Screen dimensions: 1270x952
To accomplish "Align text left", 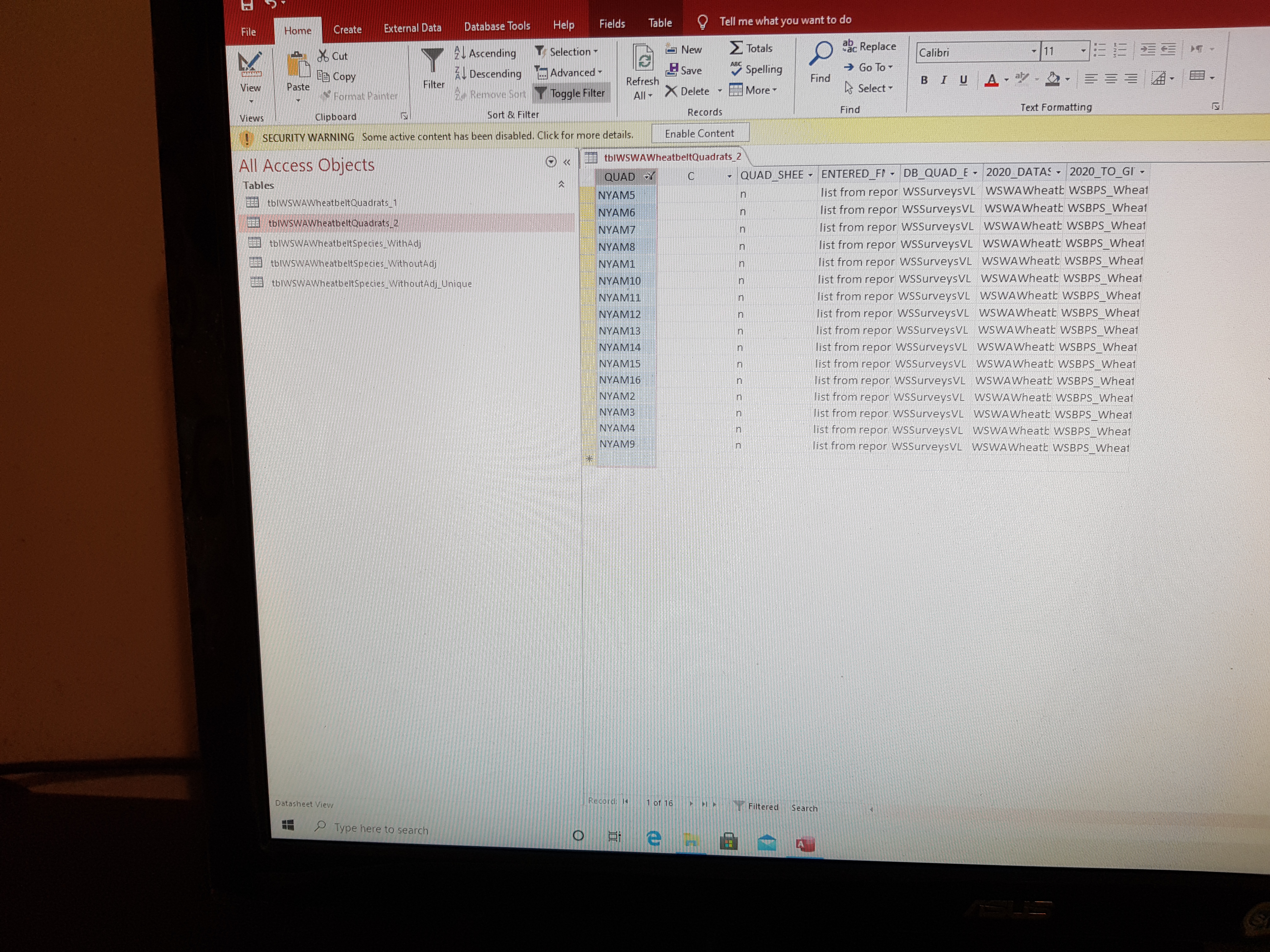I will point(1091,79).
